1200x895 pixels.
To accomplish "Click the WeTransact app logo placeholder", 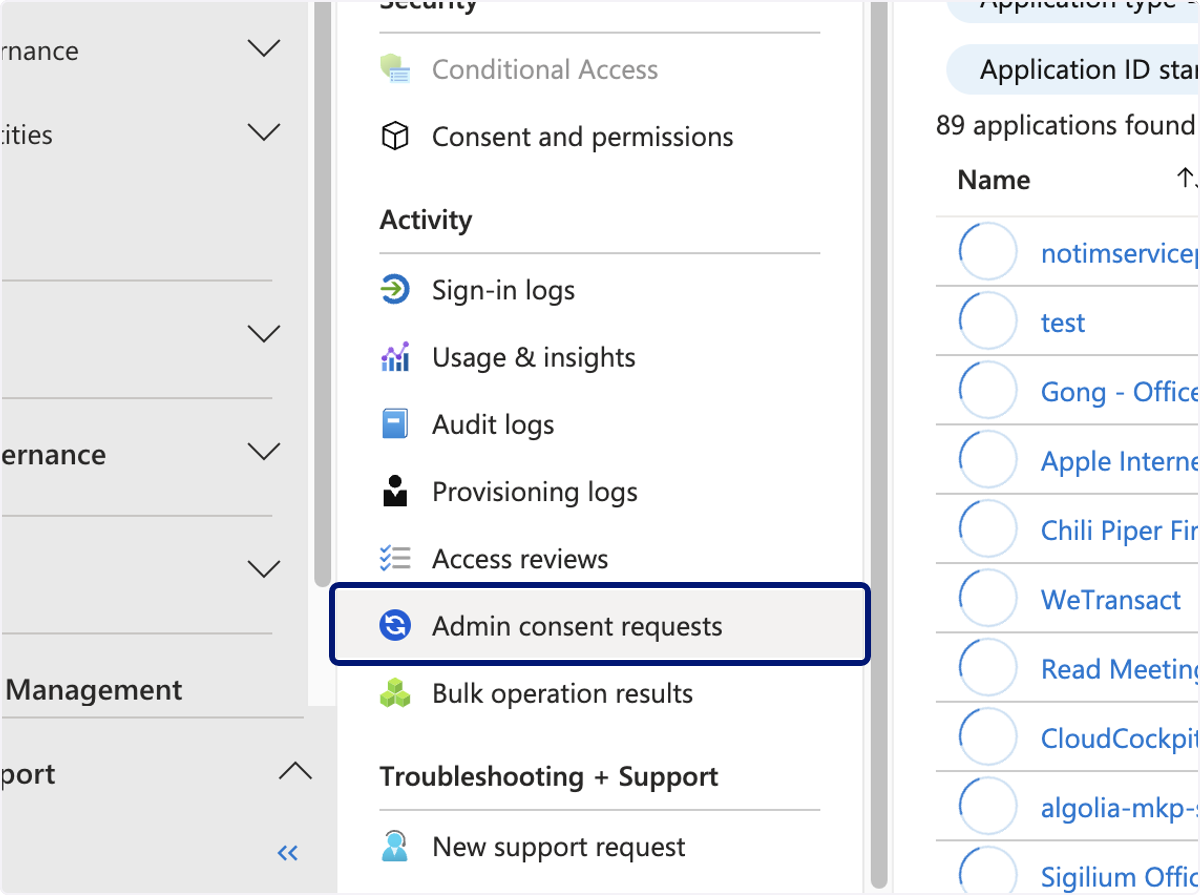I will click(988, 599).
